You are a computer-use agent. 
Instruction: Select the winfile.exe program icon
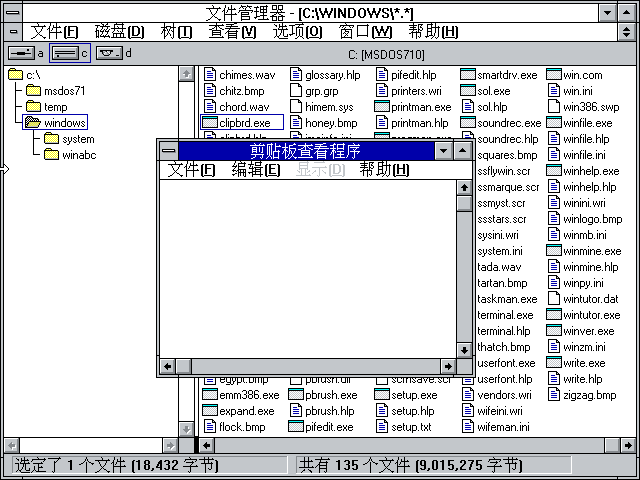pos(554,122)
